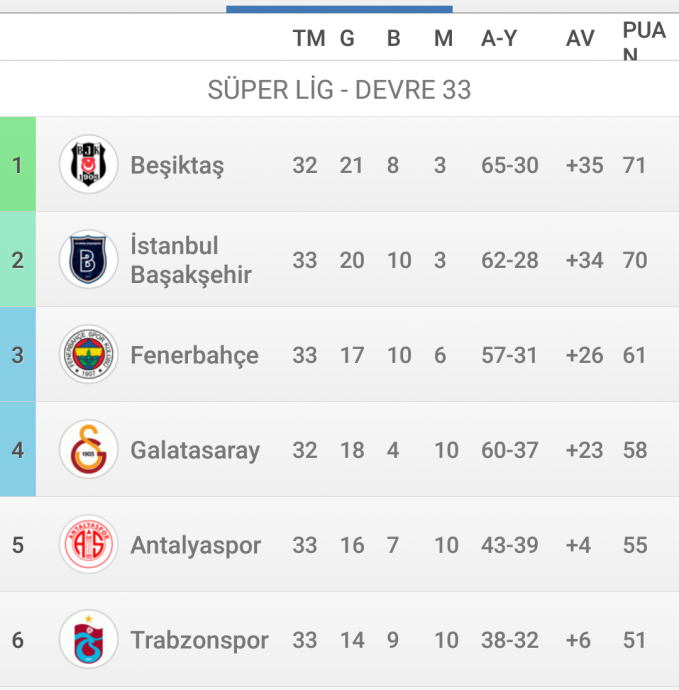The image size is (679, 690).
Task: Click the İstanbul Başakşehir club crest
Action: click(x=88, y=259)
